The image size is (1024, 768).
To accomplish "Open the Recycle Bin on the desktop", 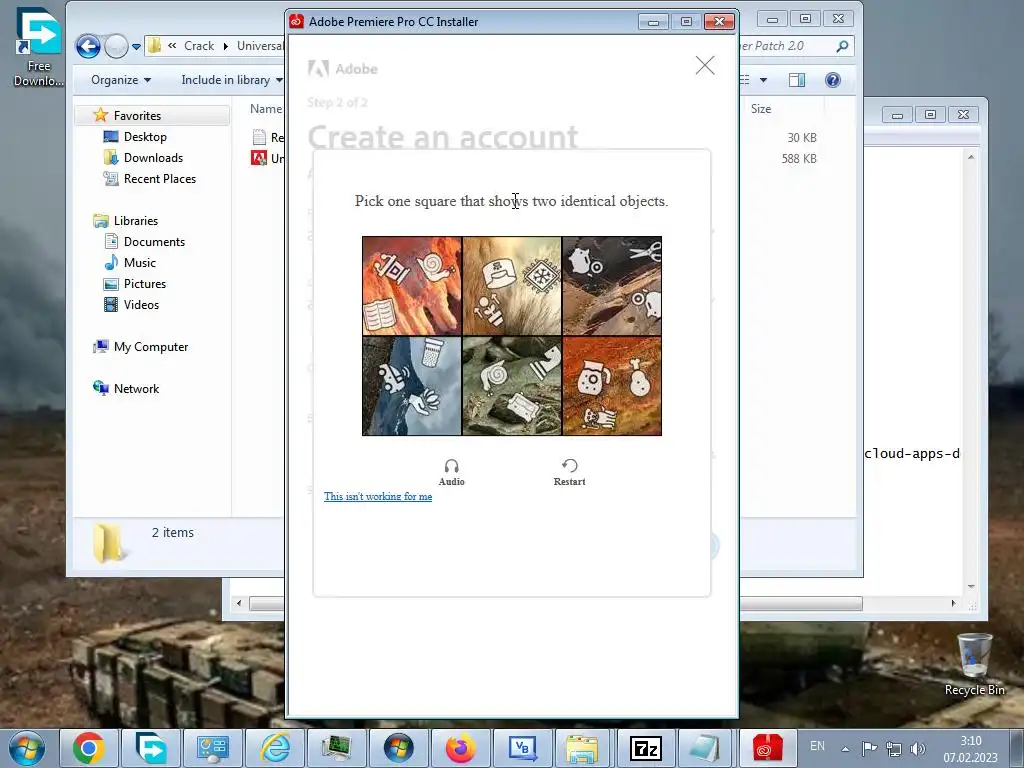I will coord(974,665).
